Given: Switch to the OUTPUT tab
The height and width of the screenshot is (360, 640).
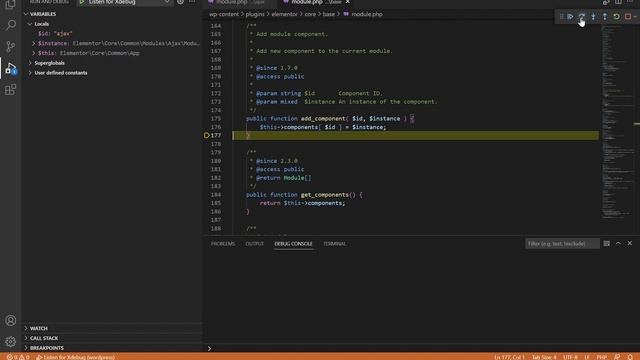Looking at the screenshot, I should coord(254,244).
